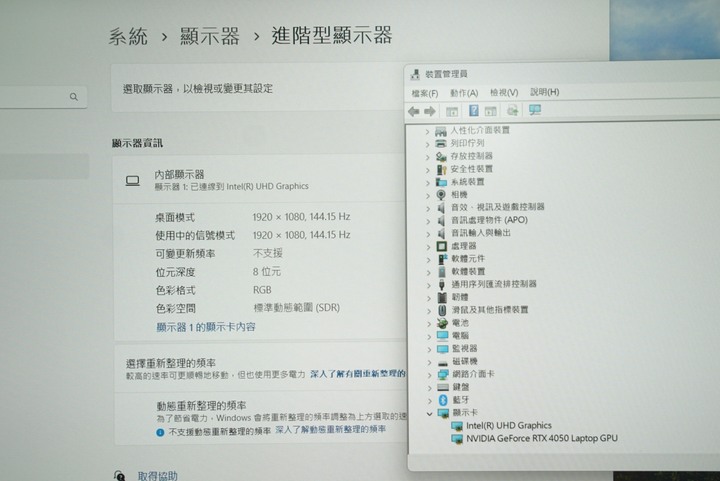Expand the 存放控制器 category
The width and height of the screenshot is (720, 481).
tap(428, 157)
